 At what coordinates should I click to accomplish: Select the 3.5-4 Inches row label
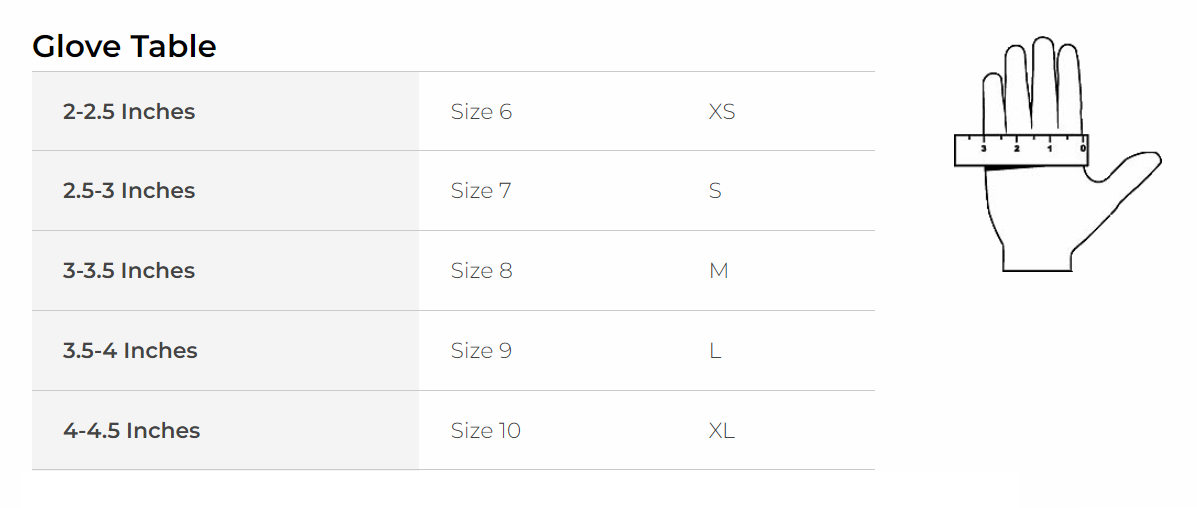click(x=130, y=351)
